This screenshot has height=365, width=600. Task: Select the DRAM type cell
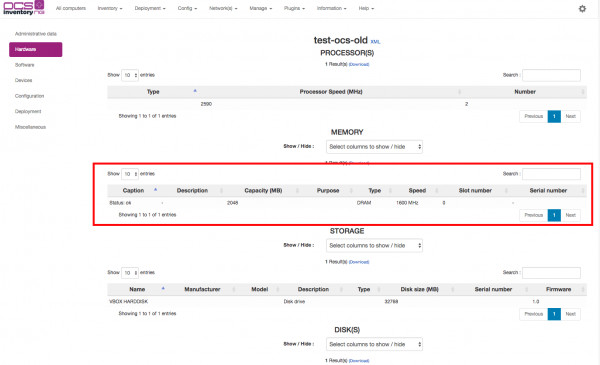coord(364,203)
